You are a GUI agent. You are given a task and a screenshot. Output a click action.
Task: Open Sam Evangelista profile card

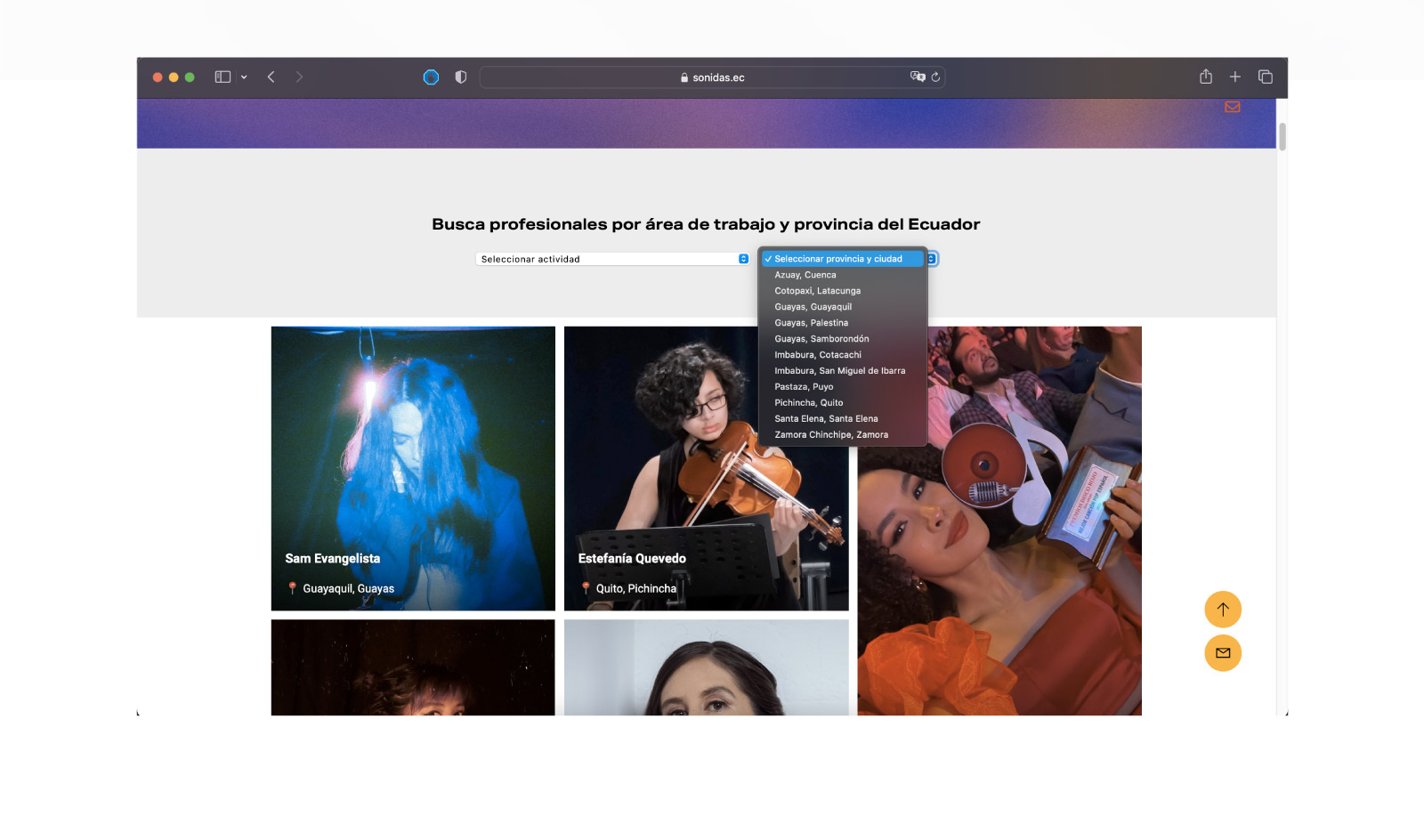413,468
